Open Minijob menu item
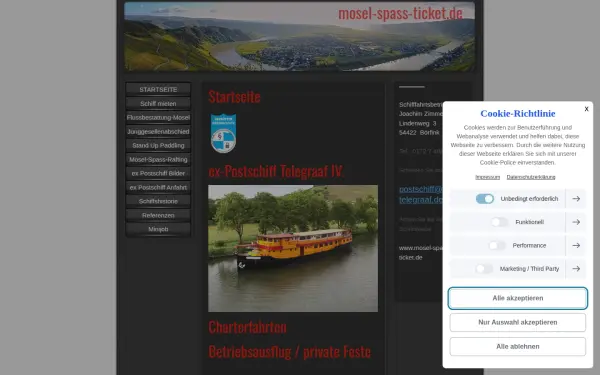Image resolution: width=600 pixels, height=375 pixels. point(158,229)
